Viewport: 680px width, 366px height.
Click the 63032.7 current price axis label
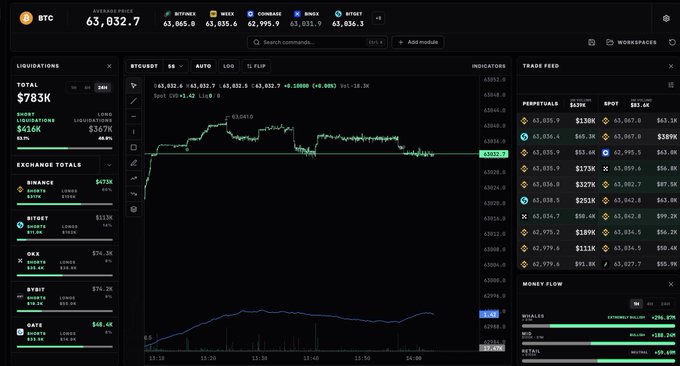(x=494, y=154)
